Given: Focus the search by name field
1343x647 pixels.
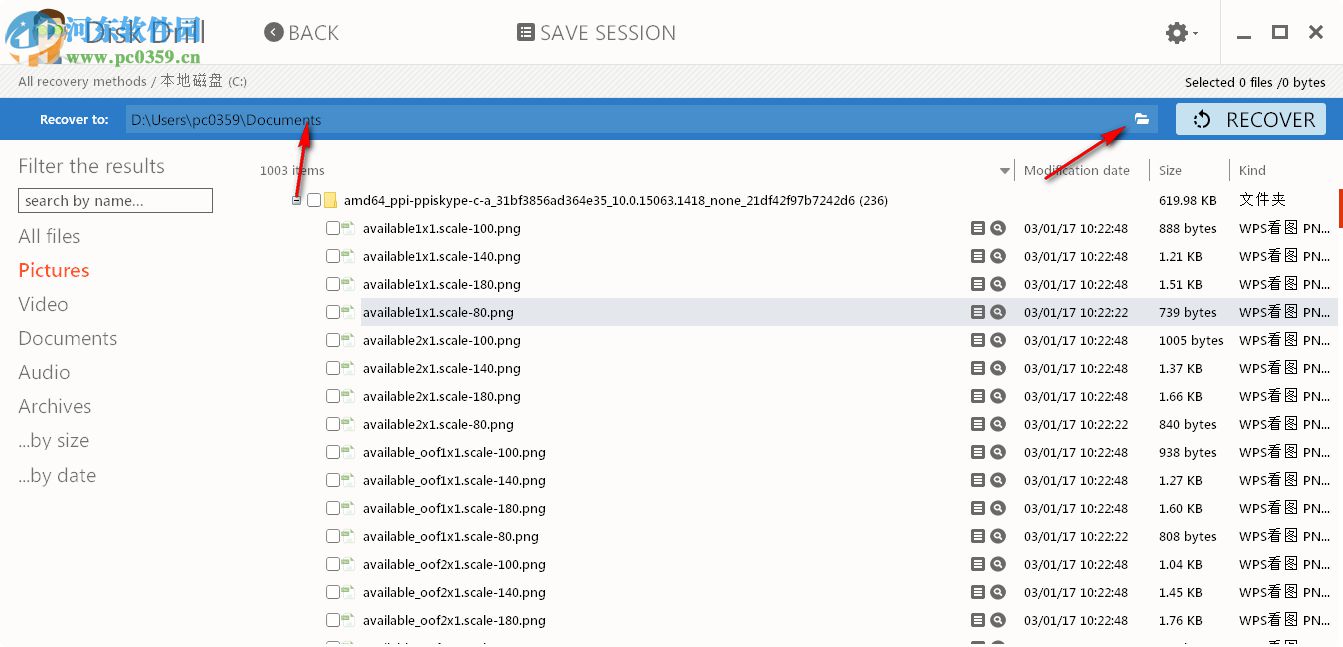Looking at the screenshot, I should 115,201.
